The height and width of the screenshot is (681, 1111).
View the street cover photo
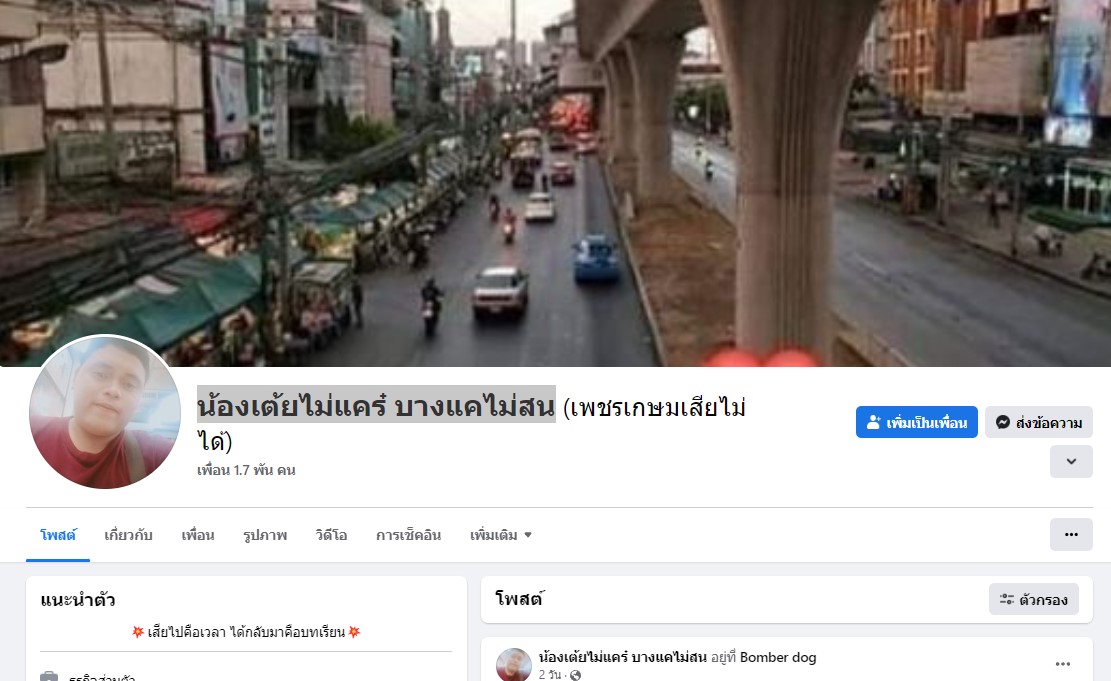[556, 183]
